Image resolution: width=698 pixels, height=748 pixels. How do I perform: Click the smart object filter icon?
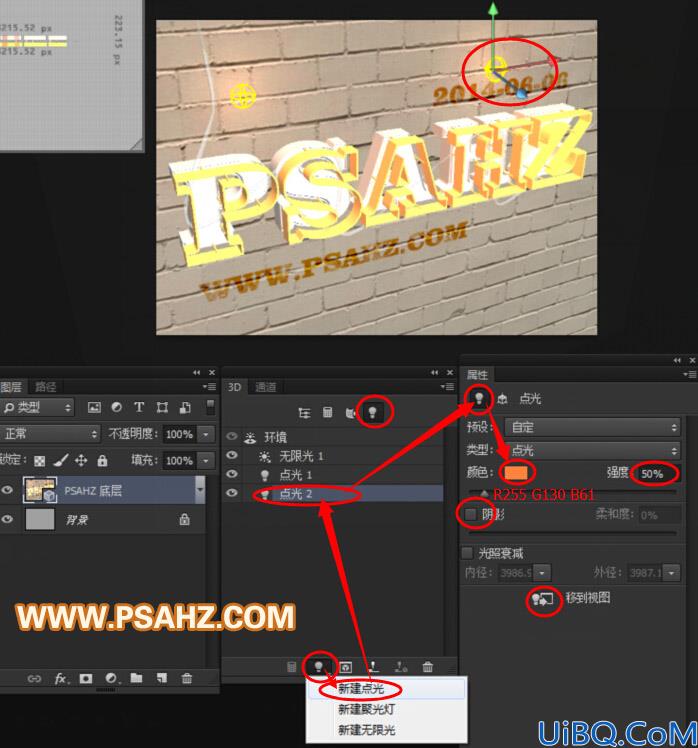(185, 407)
